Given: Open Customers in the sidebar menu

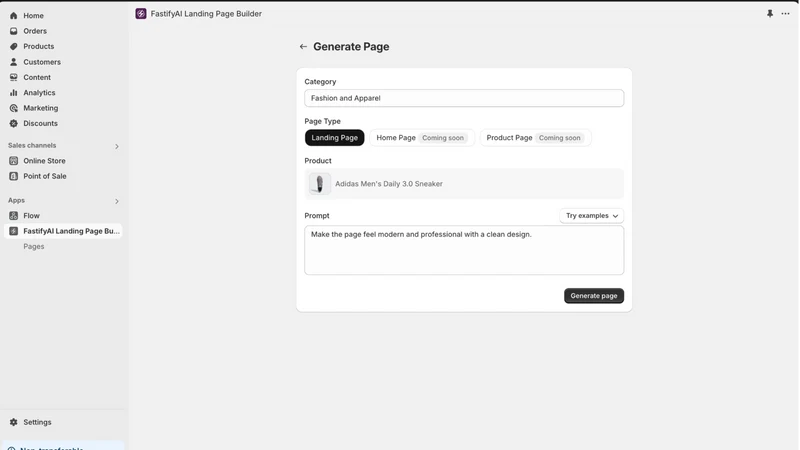Looking at the screenshot, I should pyautogui.click(x=42, y=62).
